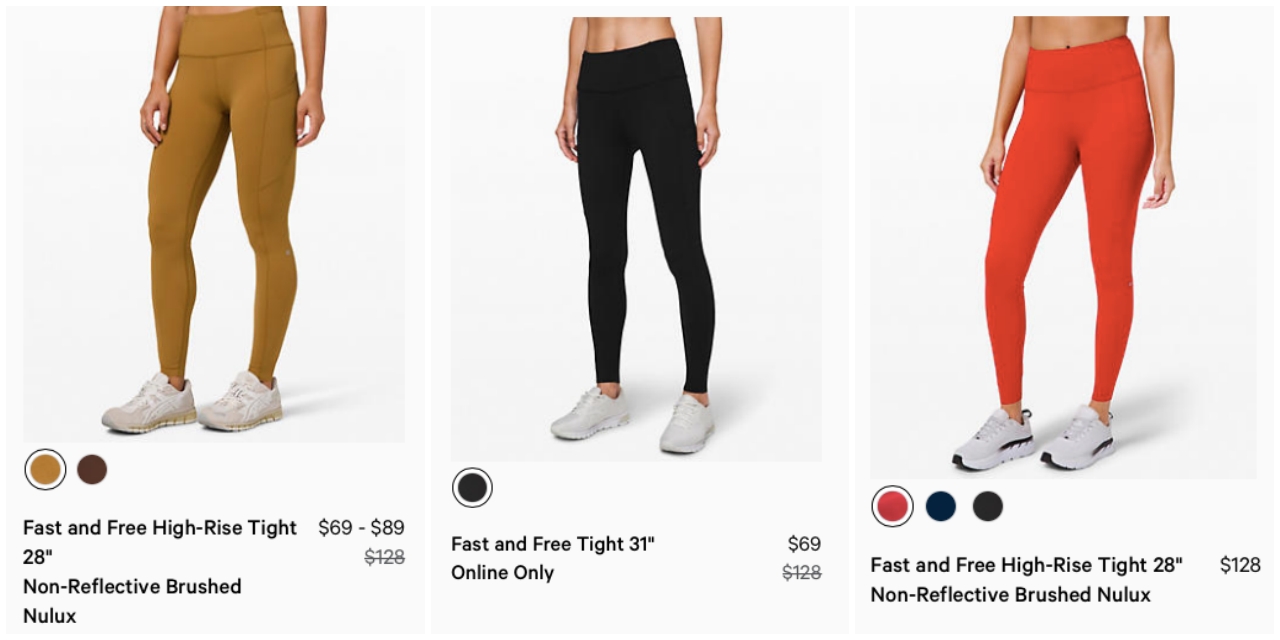
Task: Open the black tights product image
Action: [637, 230]
